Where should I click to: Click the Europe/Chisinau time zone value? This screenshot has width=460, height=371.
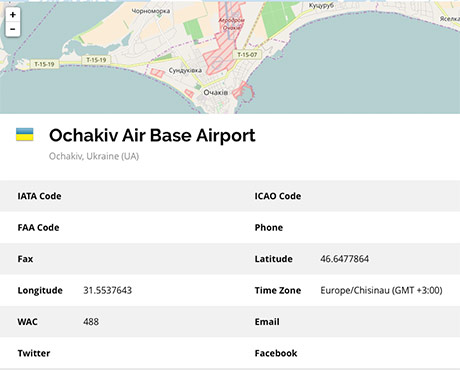[381, 290]
